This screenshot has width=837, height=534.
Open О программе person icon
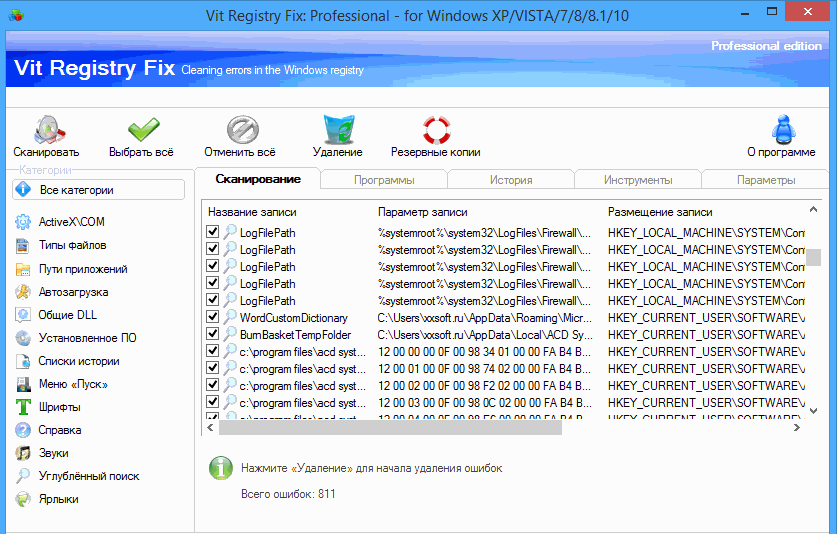pos(784,129)
